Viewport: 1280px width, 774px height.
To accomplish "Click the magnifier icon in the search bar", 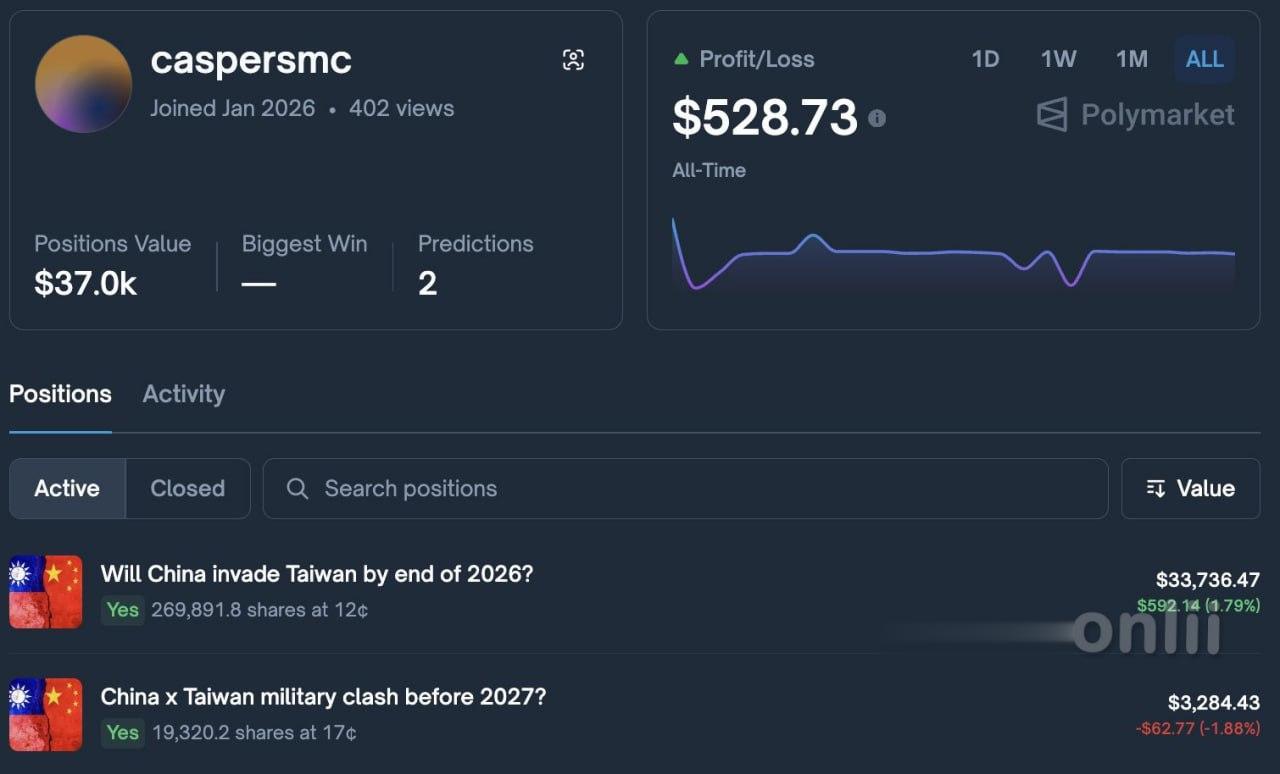I will [x=297, y=488].
